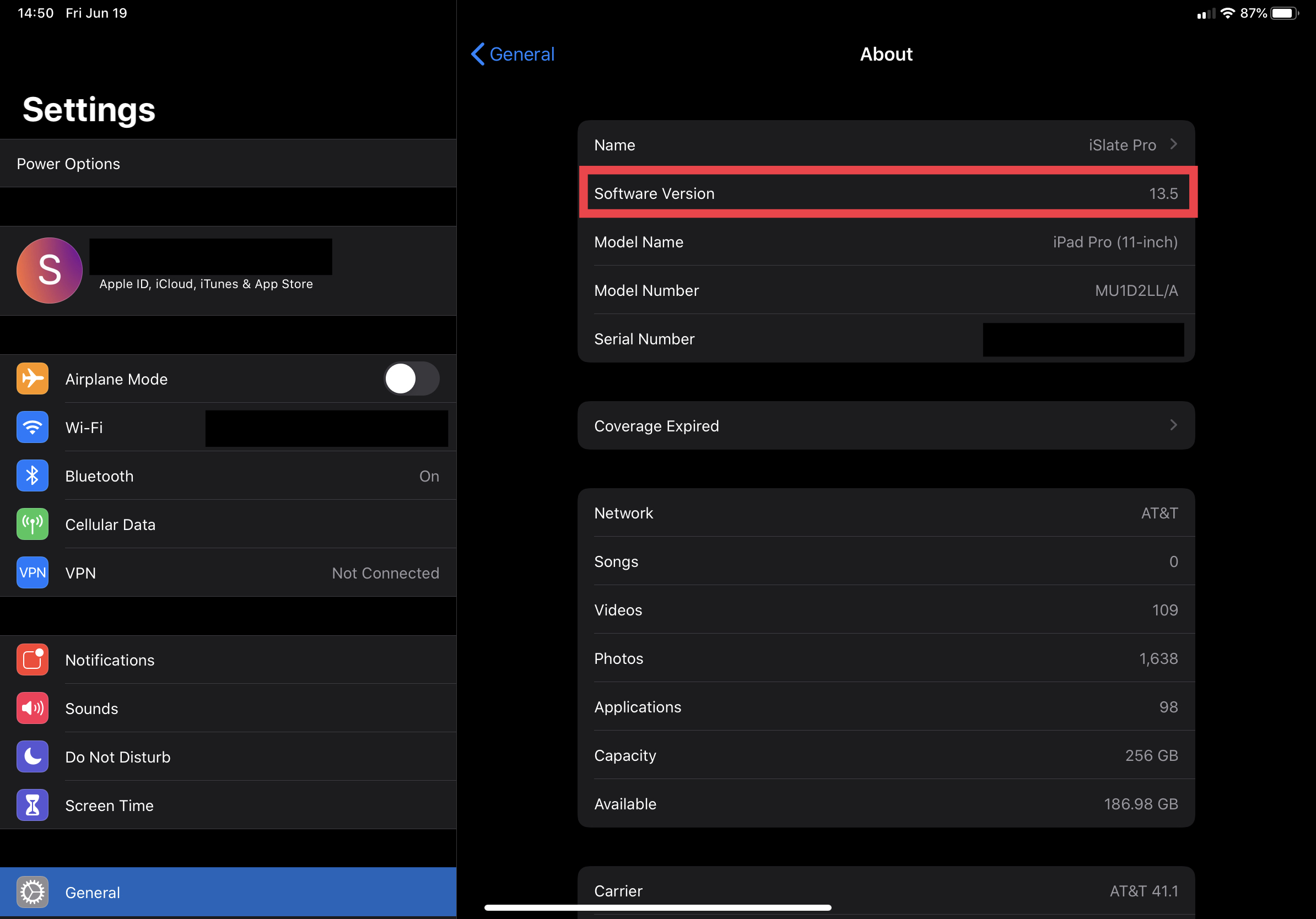Tap Apple ID account toggle area
Image resolution: width=1316 pixels, height=919 pixels.
click(x=228, y=270)
